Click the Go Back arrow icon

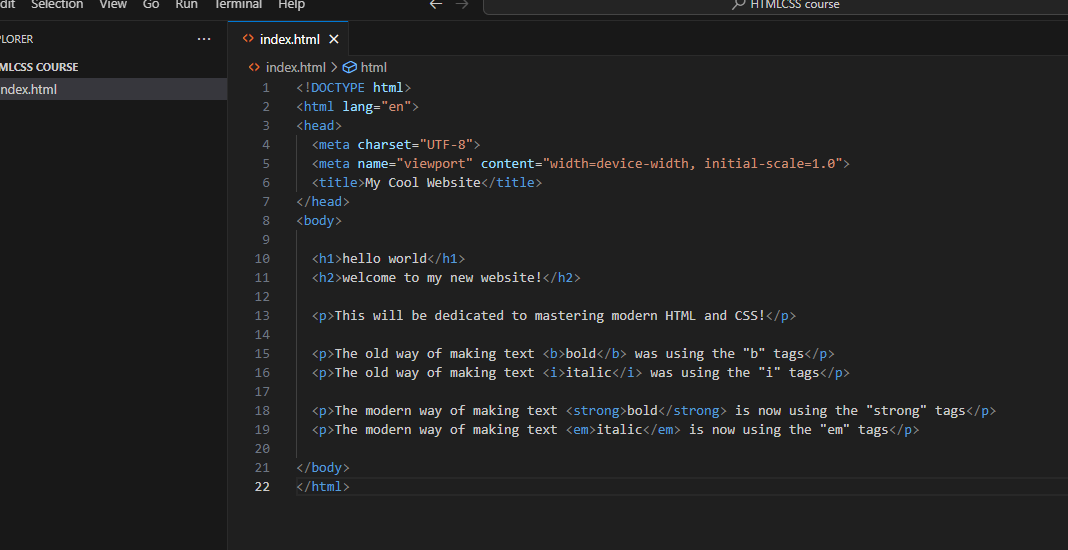coord(436,5)
